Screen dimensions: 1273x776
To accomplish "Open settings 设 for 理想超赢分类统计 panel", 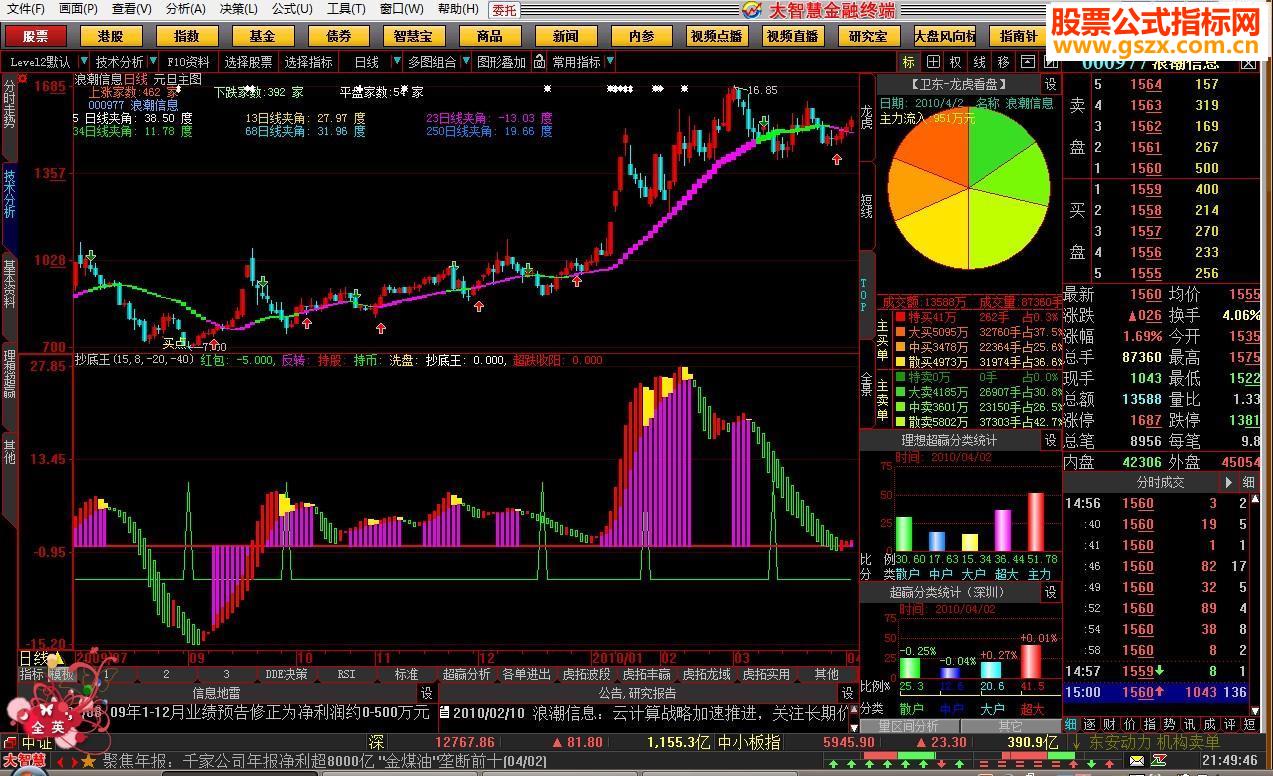I will 1050,440.
